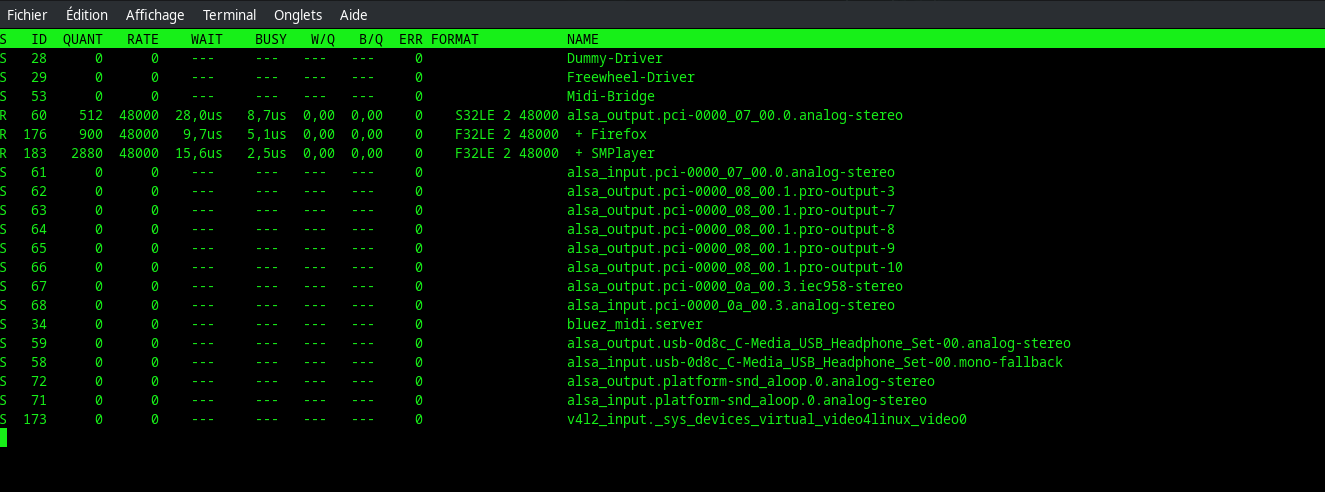The image size is (1325, 492).
Task: Click wait time 9,7us
Action: click(203, 135)
